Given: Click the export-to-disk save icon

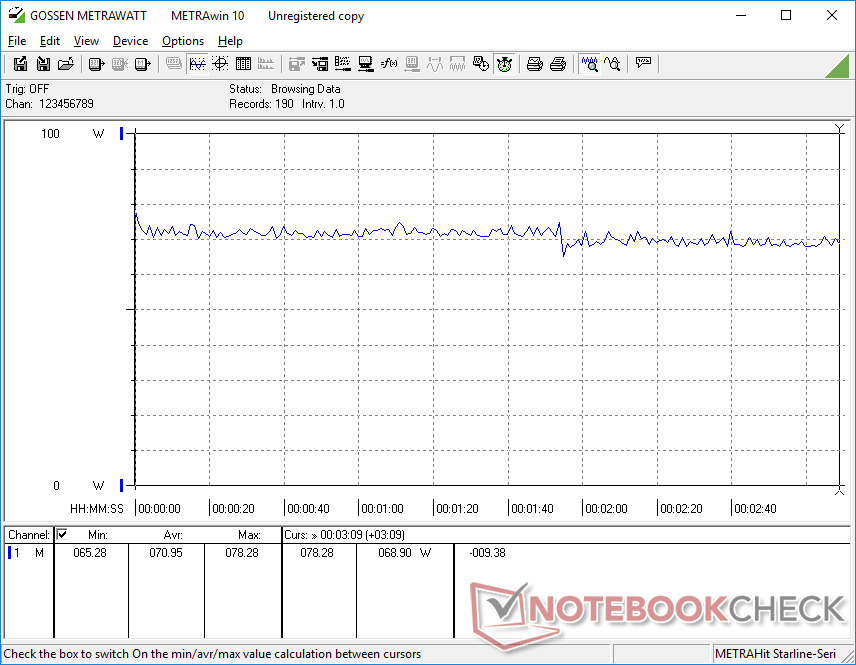Looking at the screenshot, I should (20, 64).
